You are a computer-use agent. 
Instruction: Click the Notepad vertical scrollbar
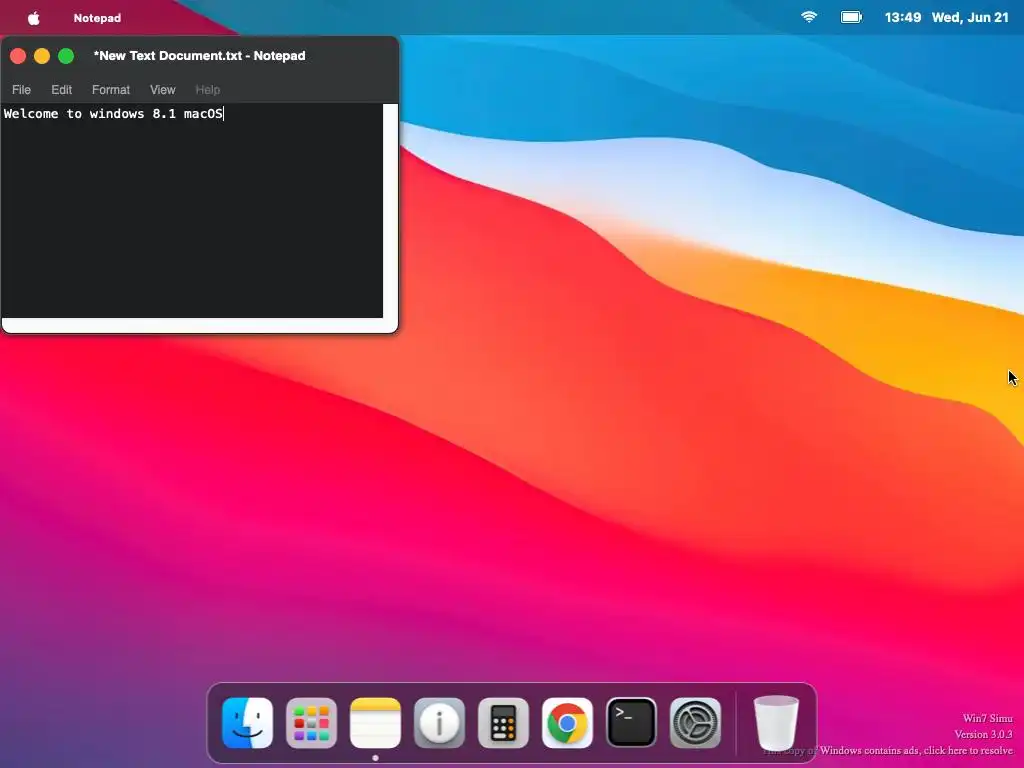[x=391, y=211]
